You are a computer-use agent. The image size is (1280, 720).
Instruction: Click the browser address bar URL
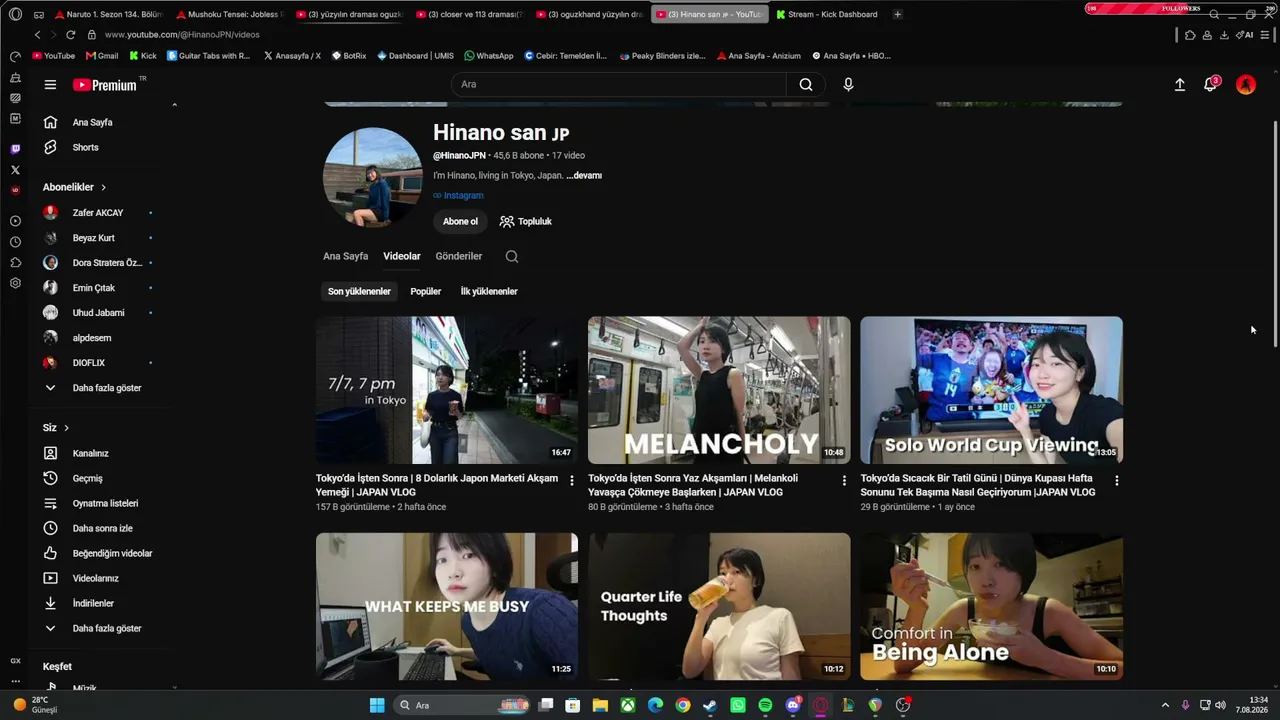pyautogui.click(x=182, y=35)
